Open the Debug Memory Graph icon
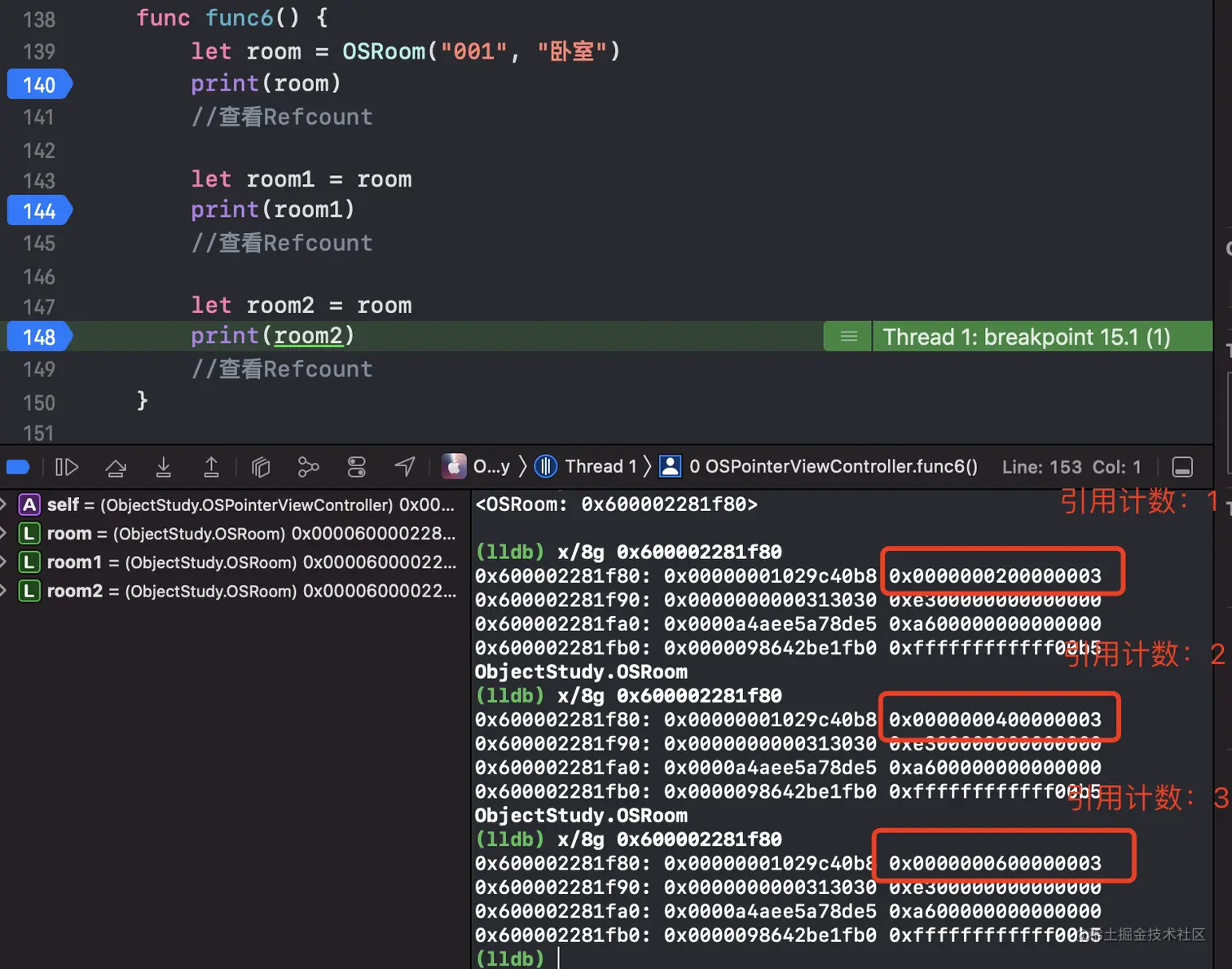 pyautogui.click(x=308, y=467)
